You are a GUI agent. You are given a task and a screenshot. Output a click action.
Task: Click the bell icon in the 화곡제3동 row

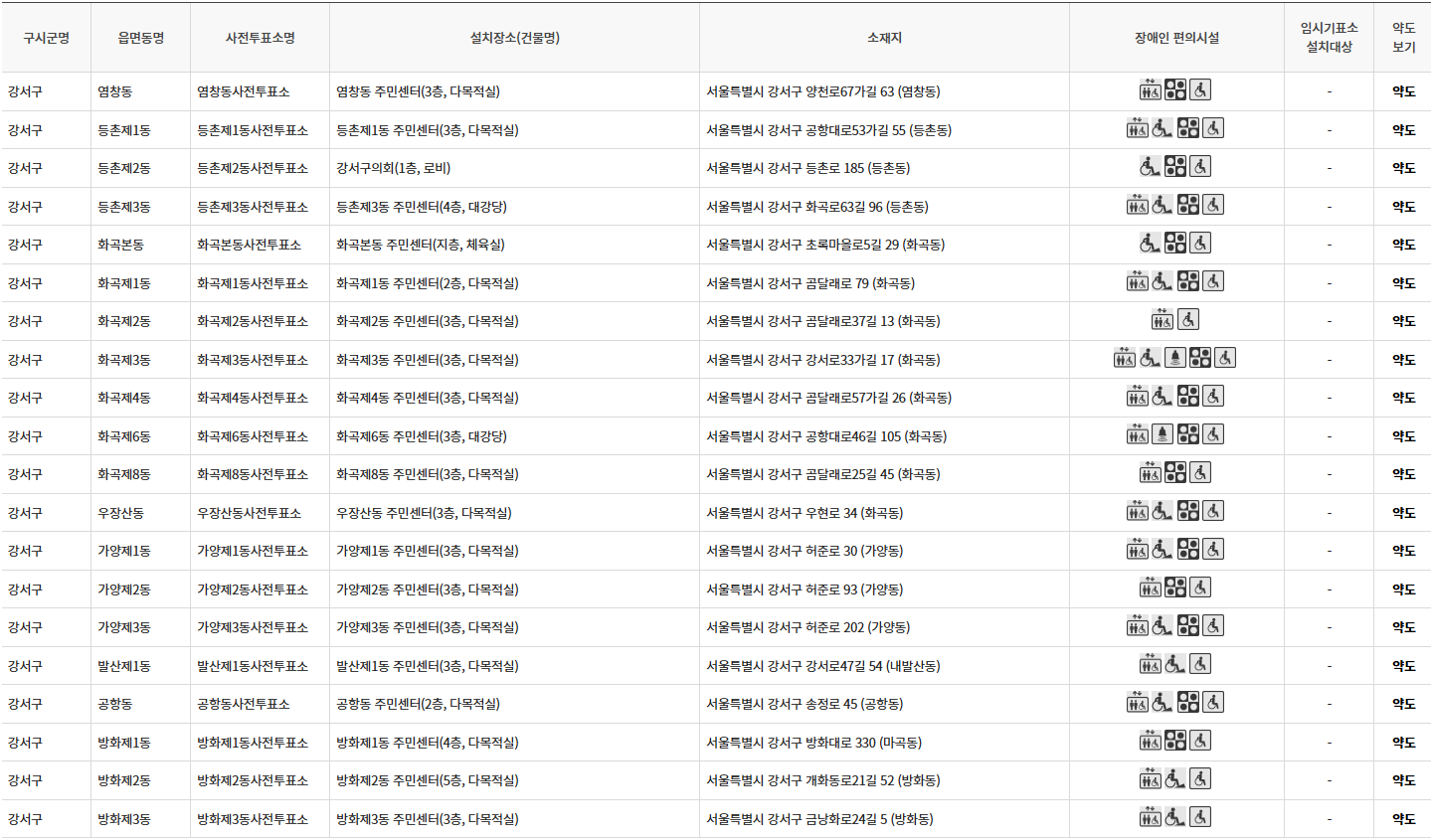1176,357
